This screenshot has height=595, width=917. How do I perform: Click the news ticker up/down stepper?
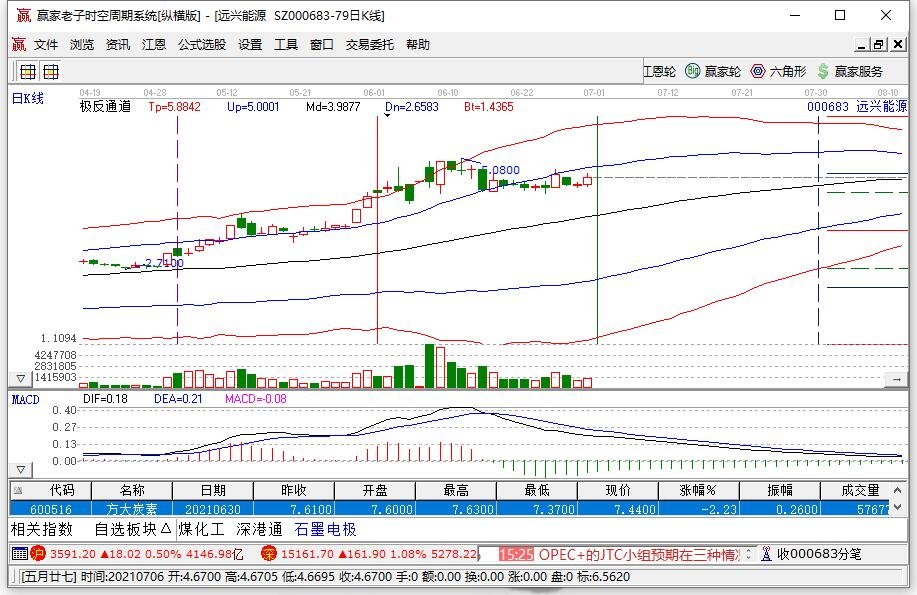[749, 553]
